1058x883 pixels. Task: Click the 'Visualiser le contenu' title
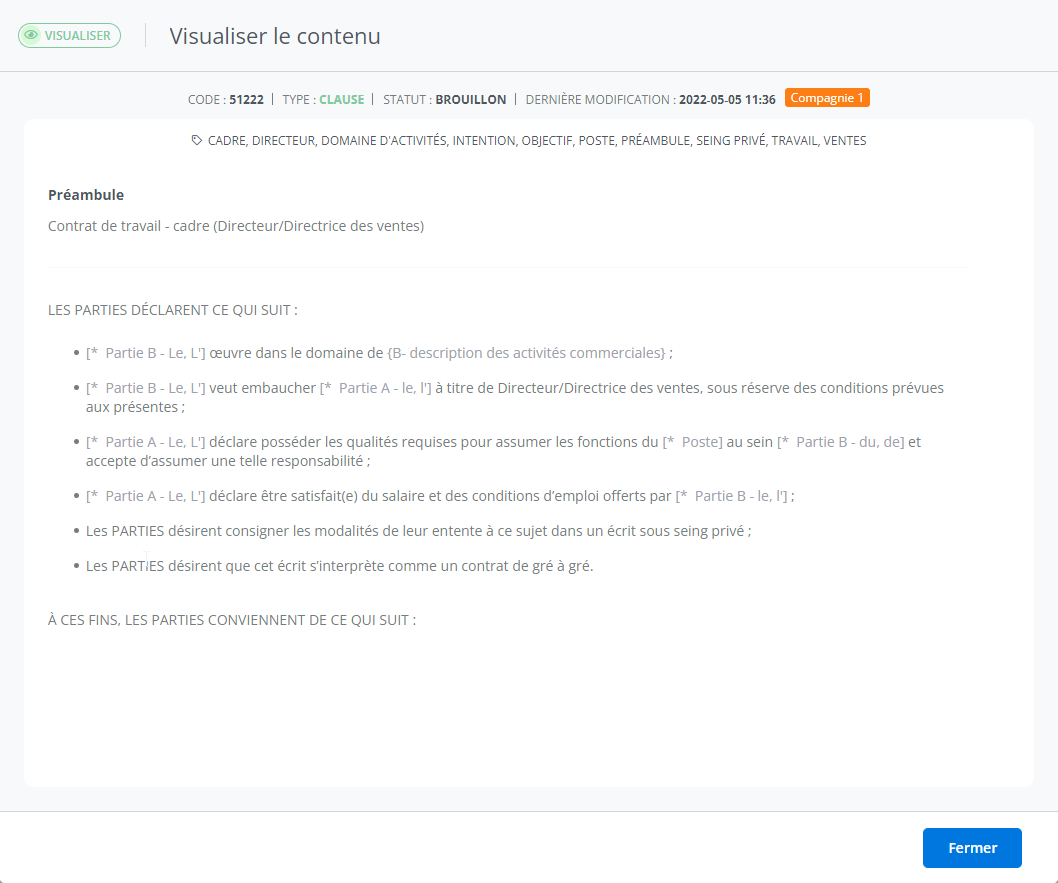point(275,36)
